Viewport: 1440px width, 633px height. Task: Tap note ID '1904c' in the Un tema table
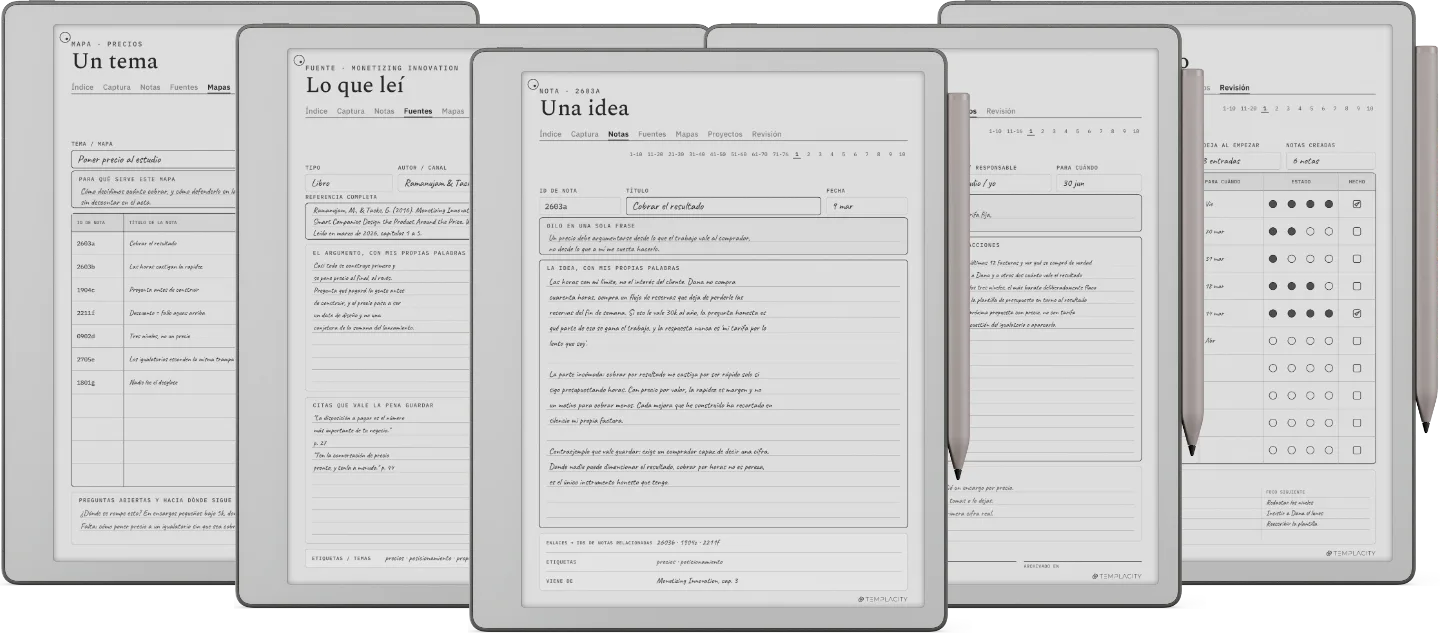(x=84, y=290)
